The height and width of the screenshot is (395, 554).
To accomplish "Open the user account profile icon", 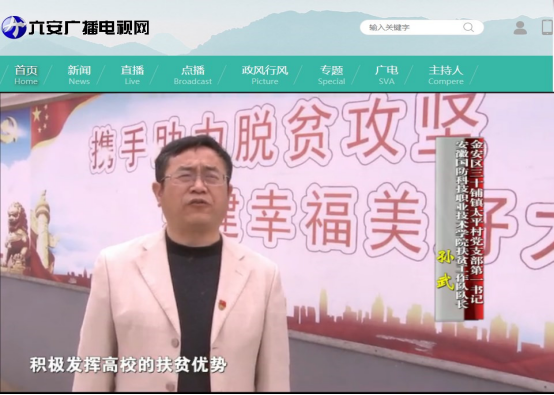I will click(x=520, y=28).
